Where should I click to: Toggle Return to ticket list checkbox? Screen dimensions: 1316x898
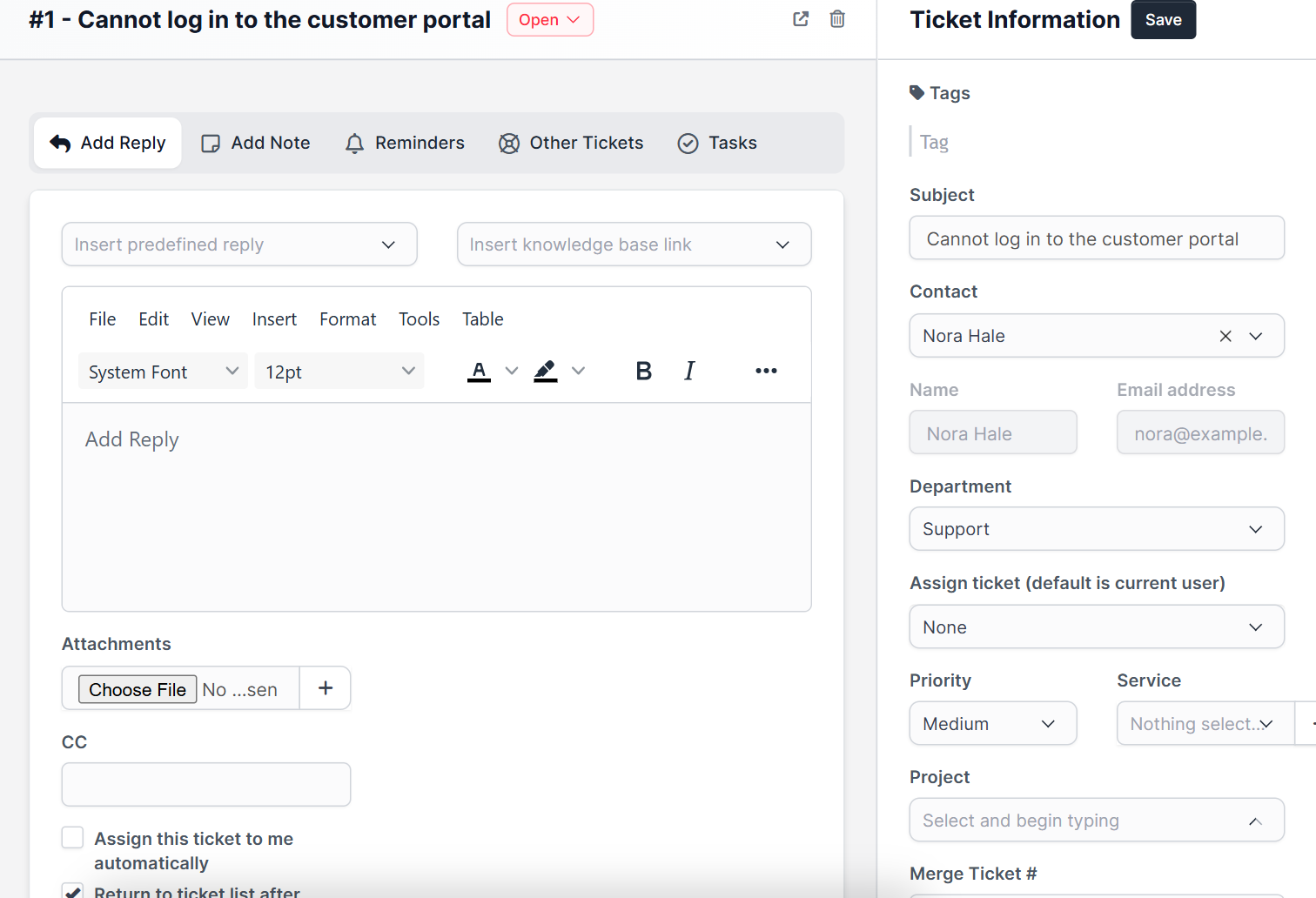[x=73, y=891]
